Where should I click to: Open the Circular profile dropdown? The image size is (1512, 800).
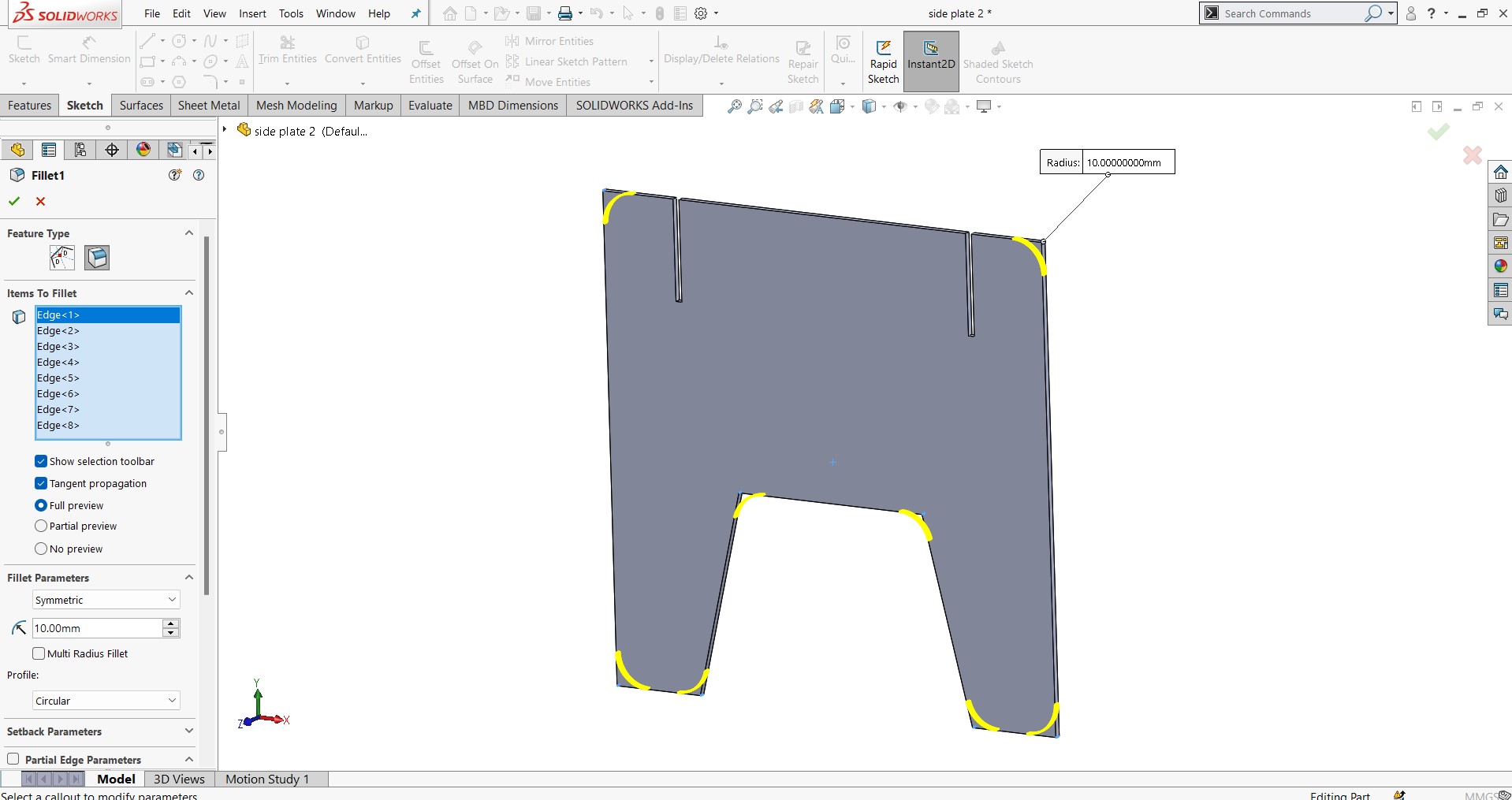[x=106, y=701]
